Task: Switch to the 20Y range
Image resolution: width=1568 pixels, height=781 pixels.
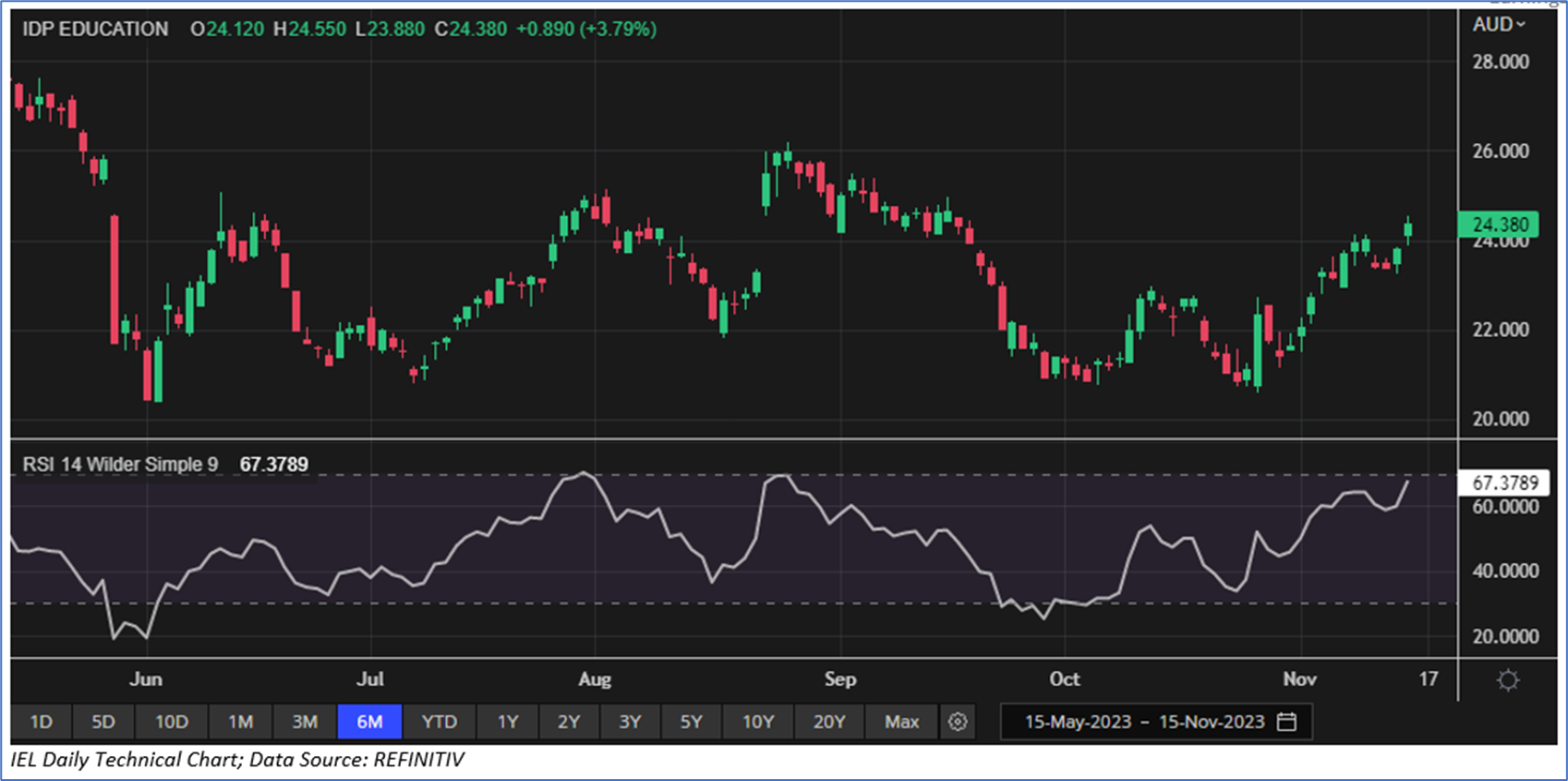Action: coord(828,722)
